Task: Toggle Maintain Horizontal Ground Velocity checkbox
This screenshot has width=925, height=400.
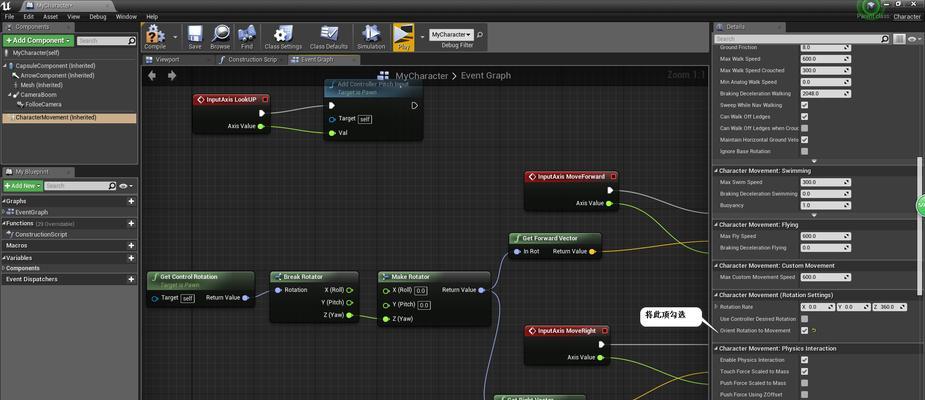Action: [804, 140]
